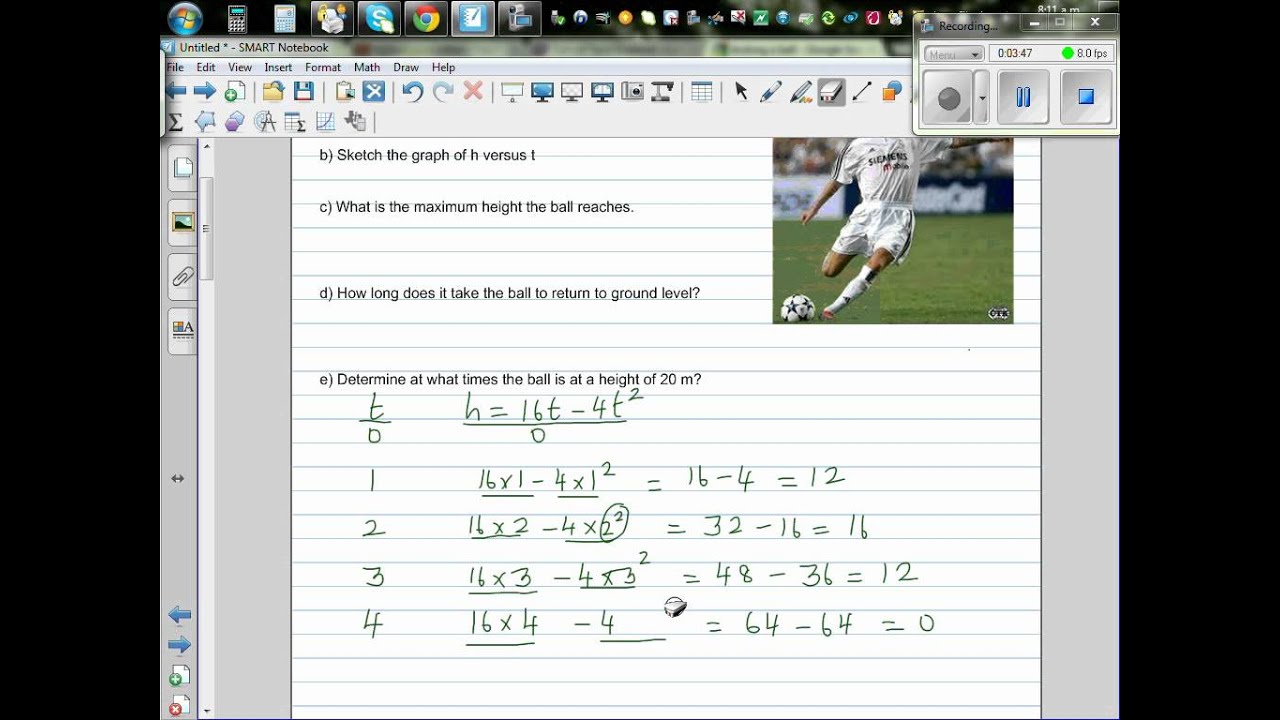
Task: Click the red X delete icon
Action: (x=473, y=92)
